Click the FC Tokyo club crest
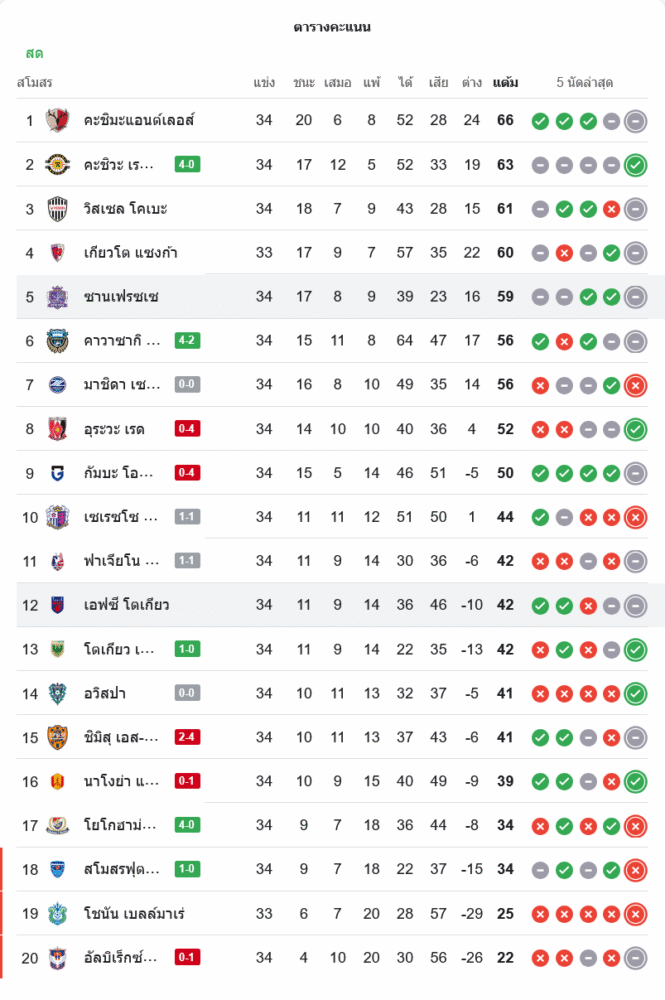Image resolution: width=665 pixels, height=1000 pixels. click(x=57, y=605)
